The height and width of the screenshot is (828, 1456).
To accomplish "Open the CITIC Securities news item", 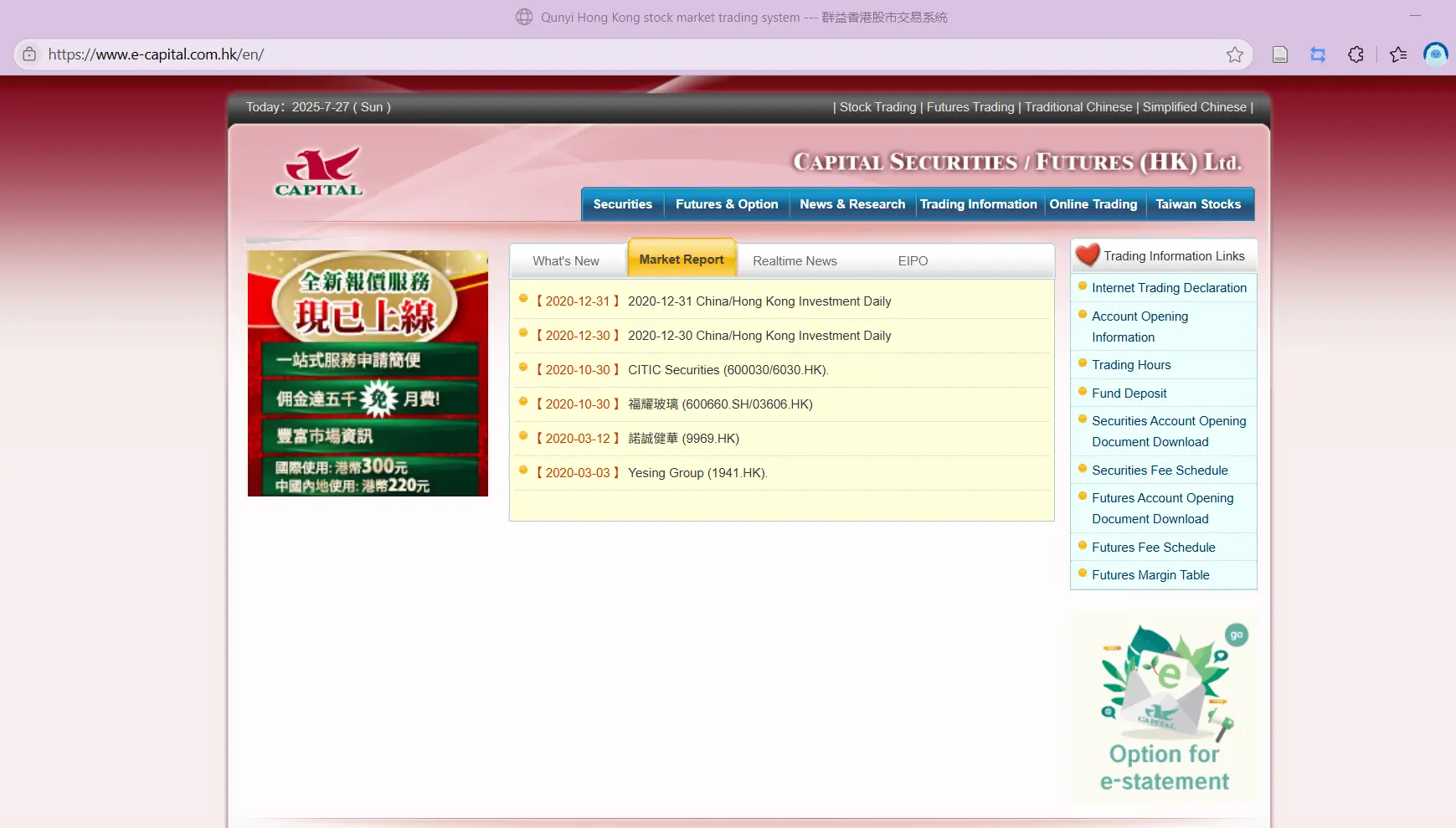I will point(727,369).
